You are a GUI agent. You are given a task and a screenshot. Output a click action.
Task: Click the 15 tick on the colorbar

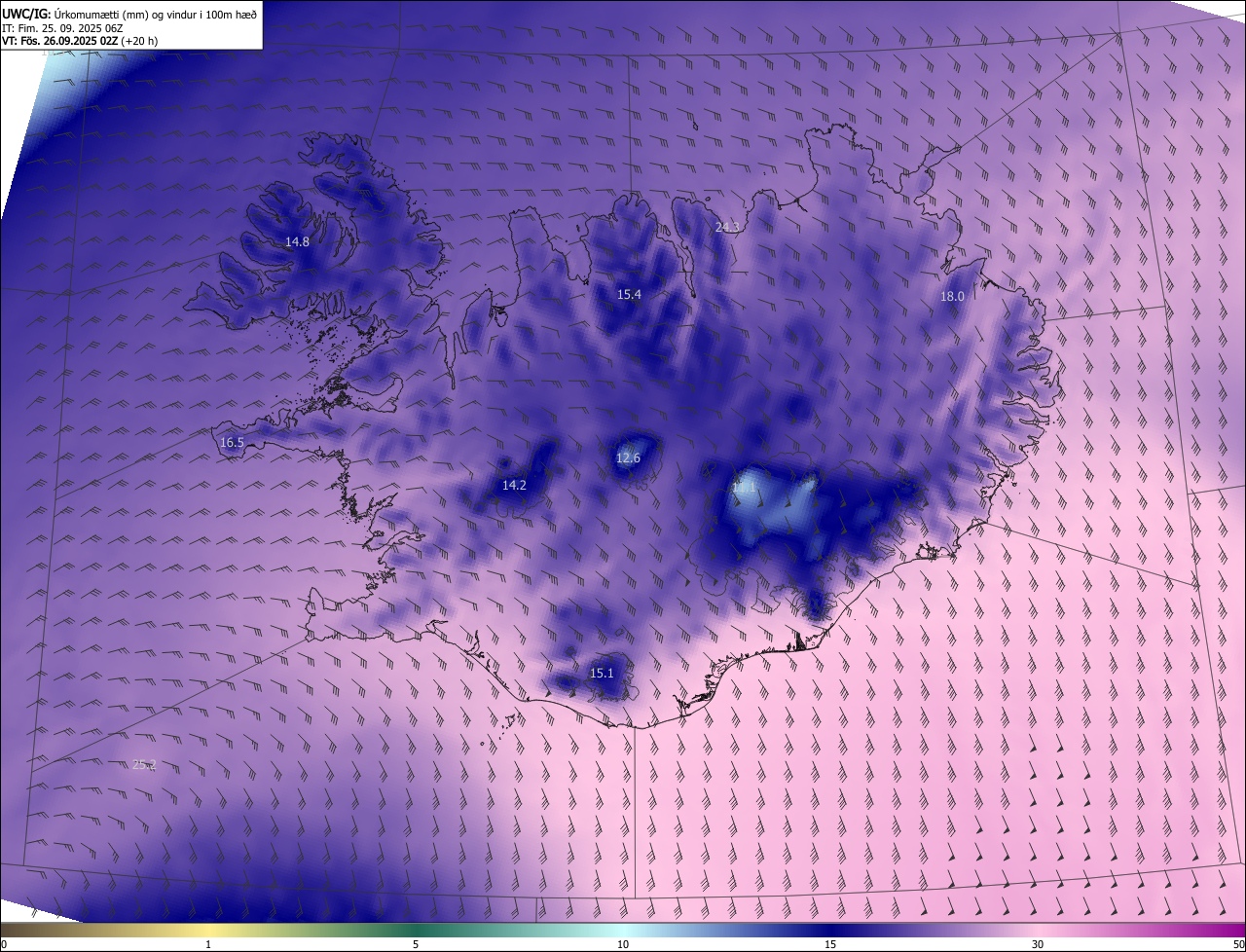830,944
